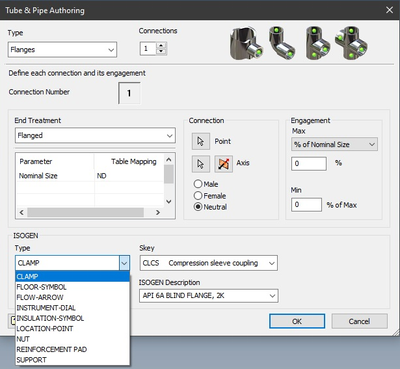Select the three-connection tee fitting preview
Viewport: 400px width, 369px height.
click(x=318, y=43)
